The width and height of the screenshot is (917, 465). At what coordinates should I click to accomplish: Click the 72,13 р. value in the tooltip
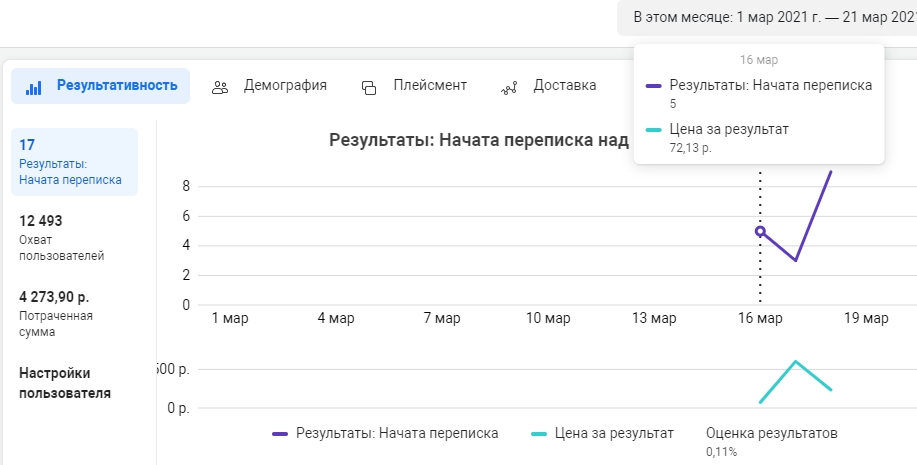tap(690, 148)
